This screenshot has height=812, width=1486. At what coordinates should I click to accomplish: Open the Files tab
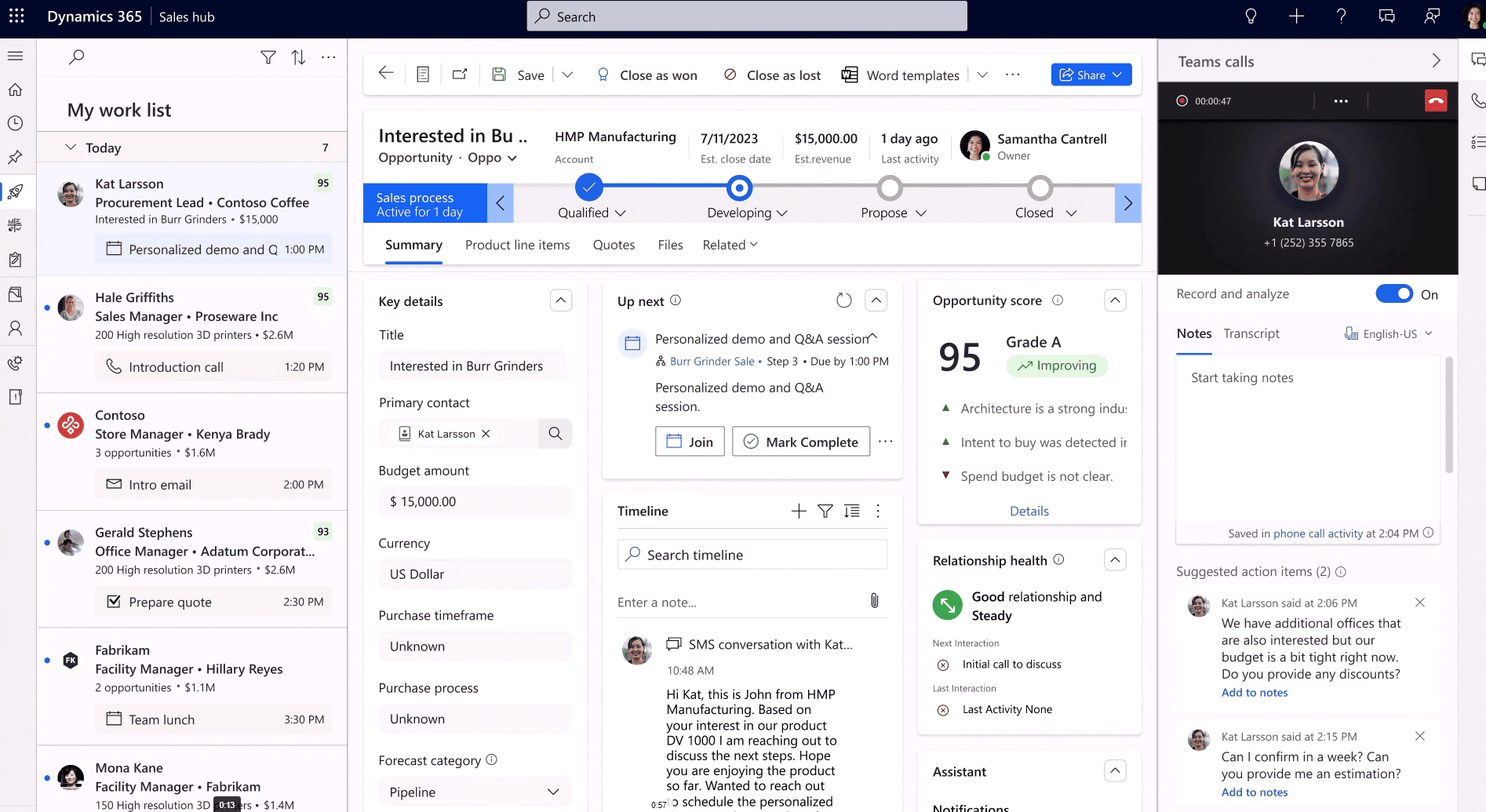point(670,245)
